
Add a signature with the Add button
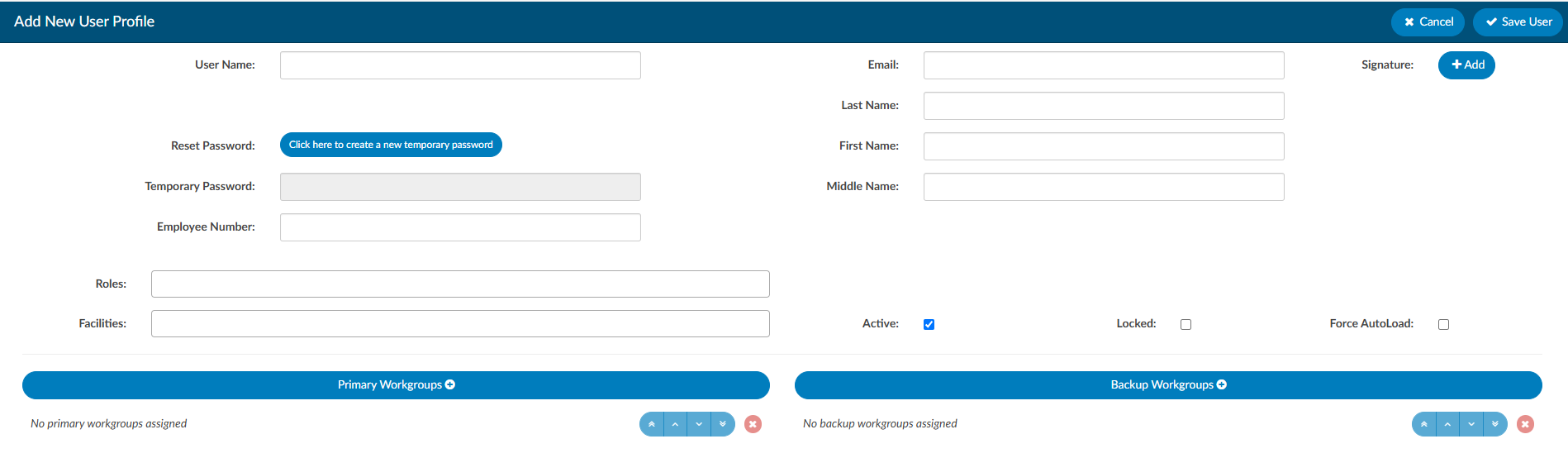(1466, 65)
